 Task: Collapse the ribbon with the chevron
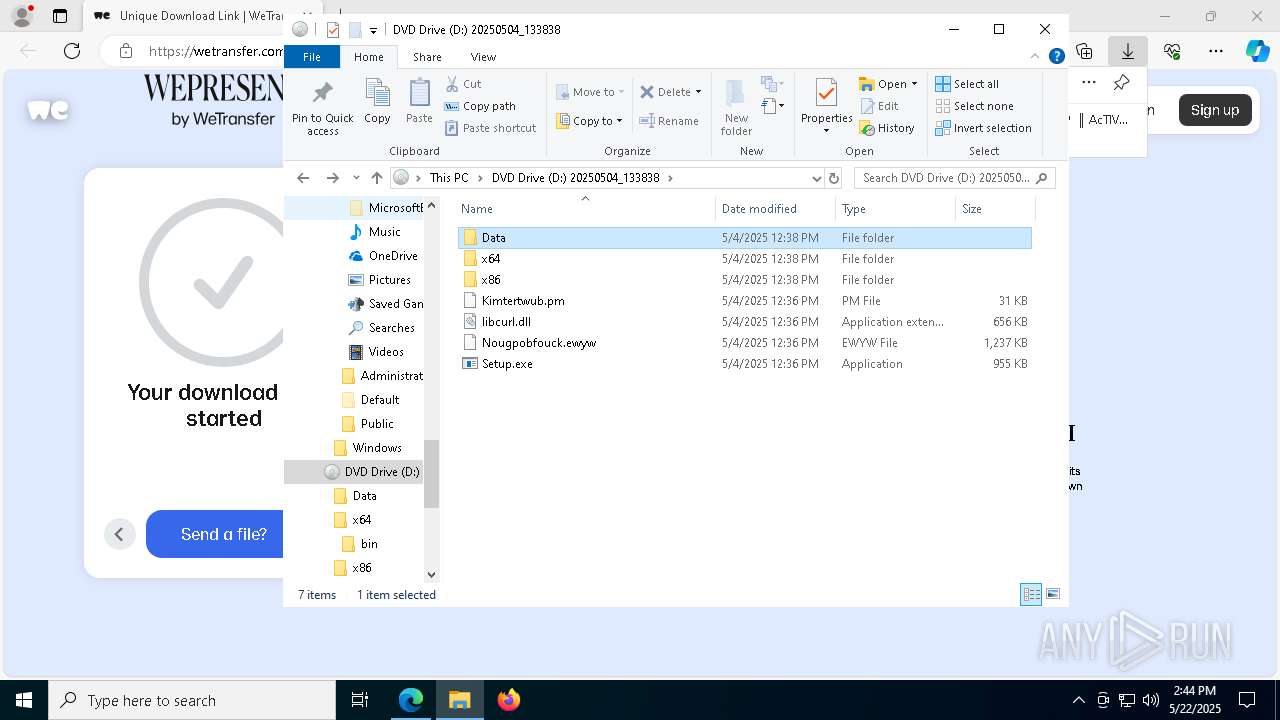tap(1035, 57)
